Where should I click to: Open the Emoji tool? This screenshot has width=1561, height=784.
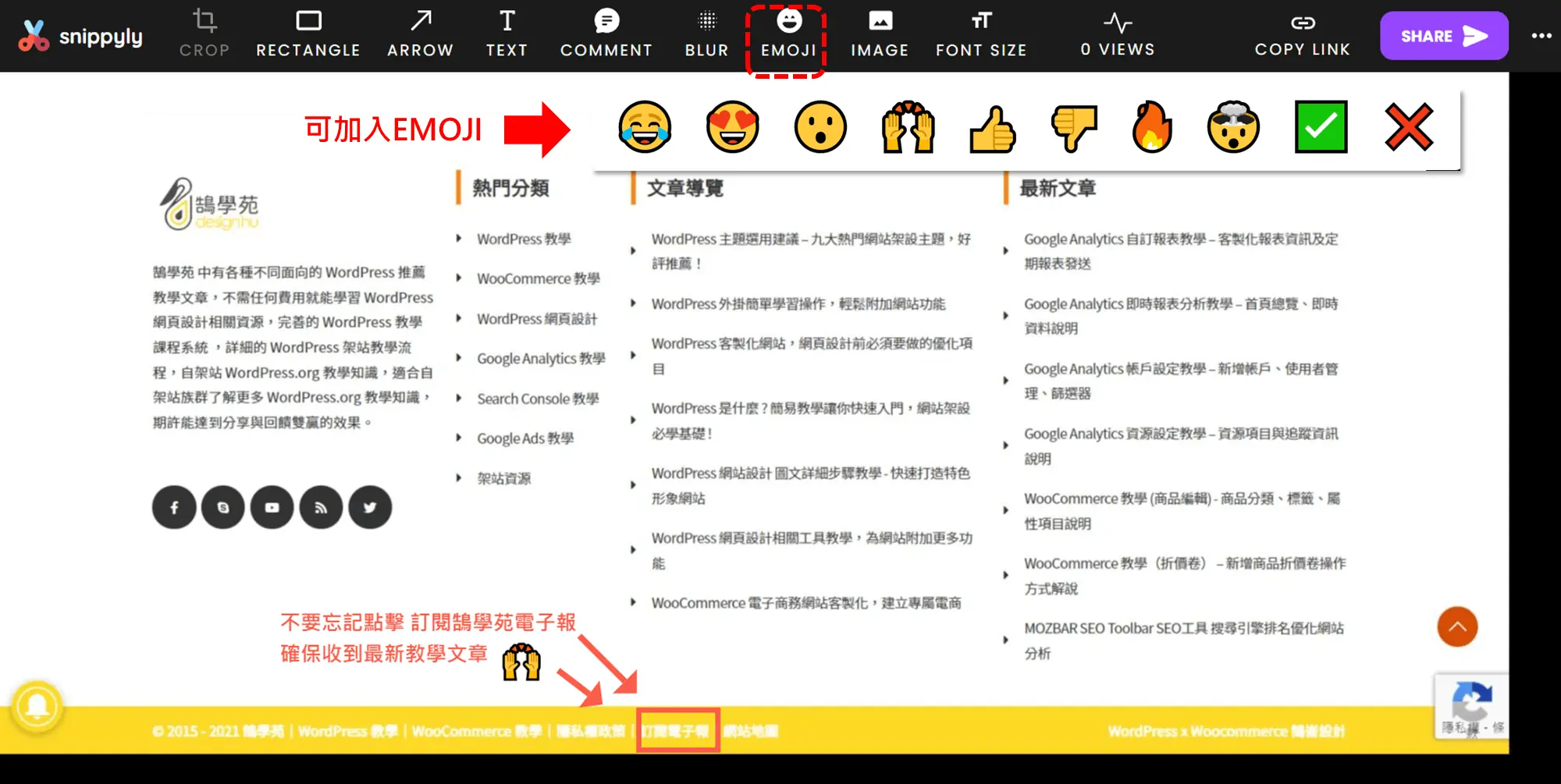789,34
